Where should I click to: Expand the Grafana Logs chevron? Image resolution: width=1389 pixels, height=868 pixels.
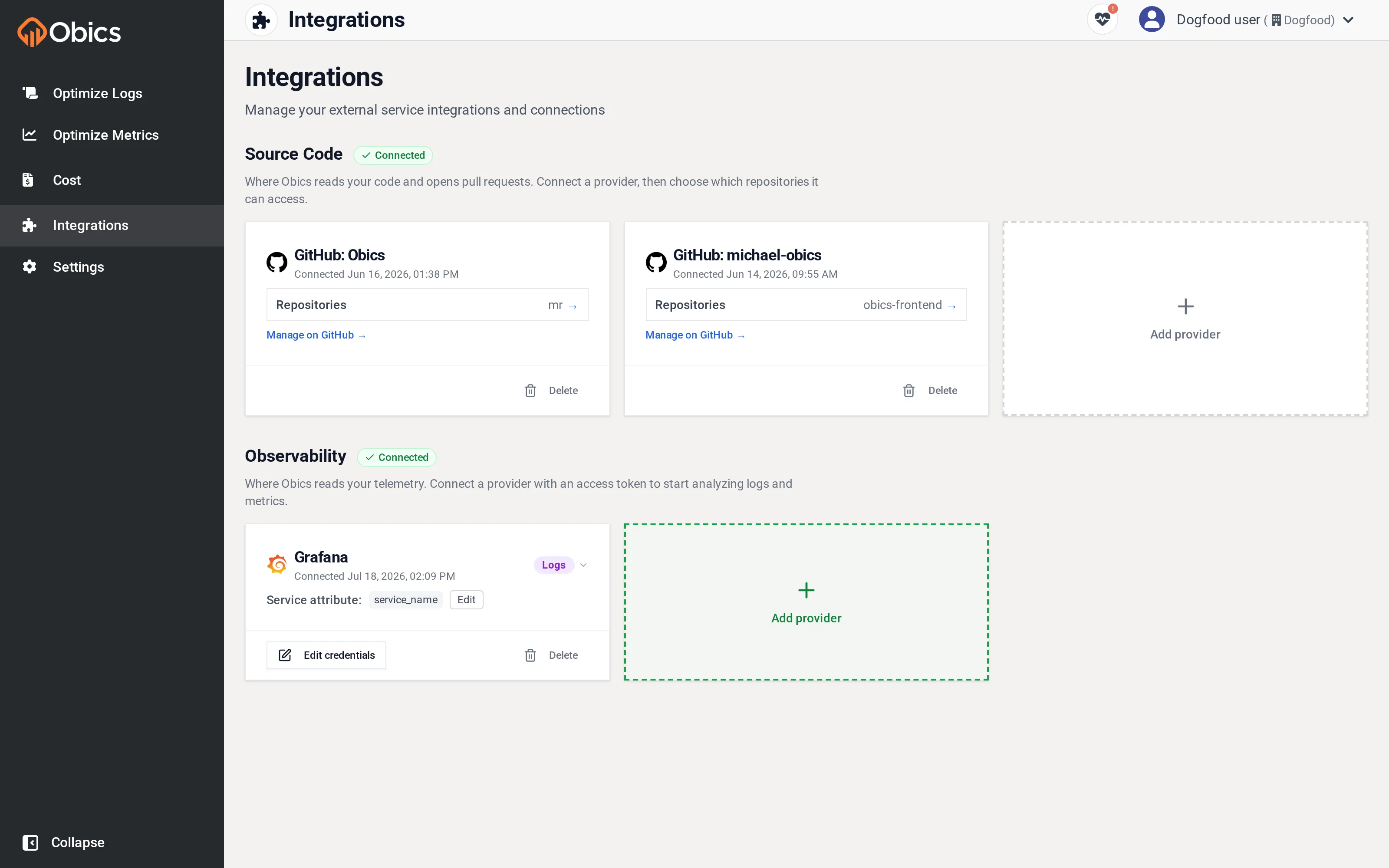point(583,565)
